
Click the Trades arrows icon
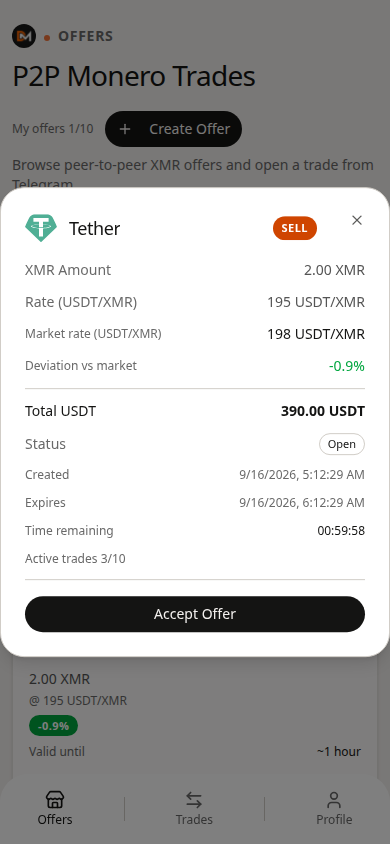pyautogui.click(x=194, y=799)
